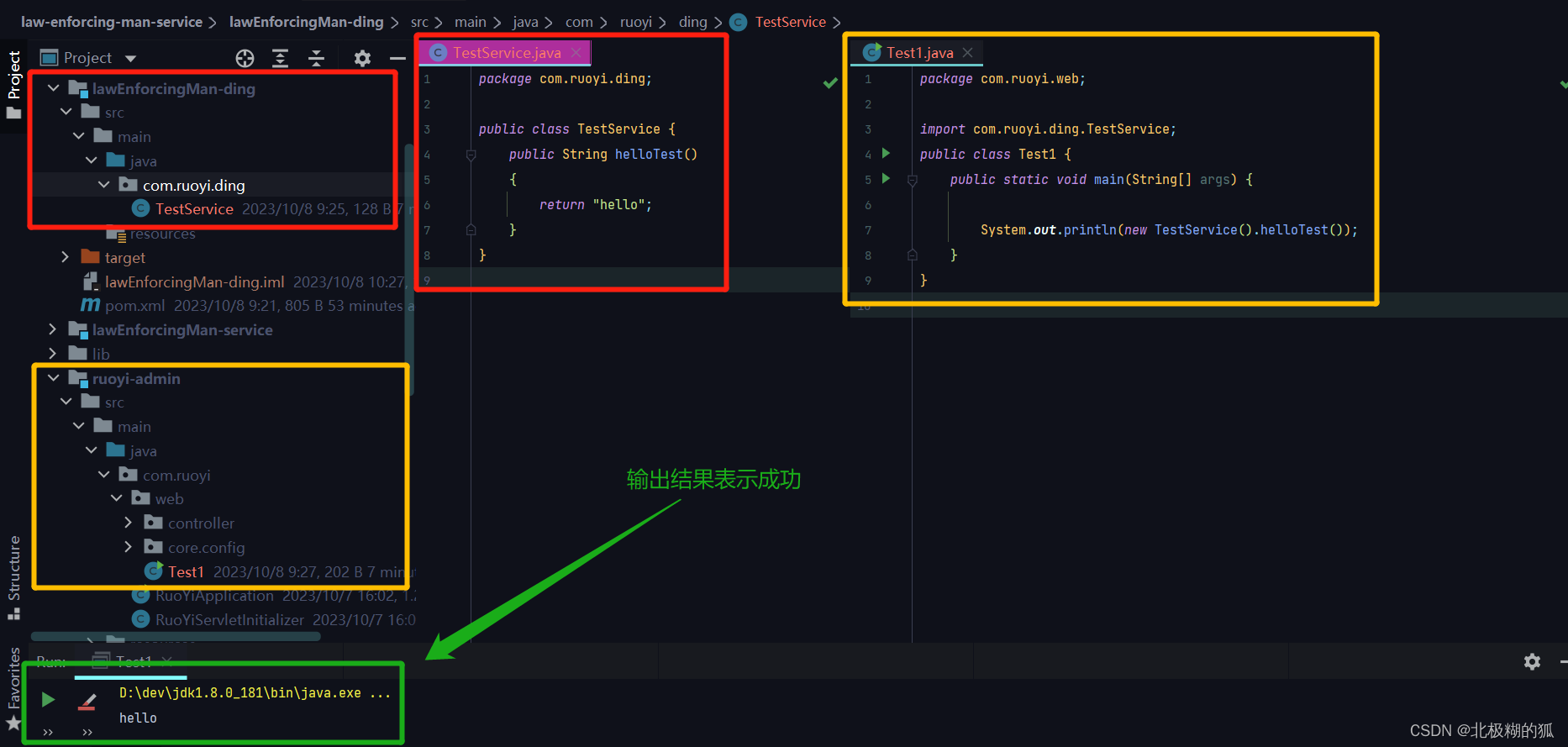Toggle the Project tool window stripe button
The width and height of the screenshot is (1568, 747).
(13, 84)
